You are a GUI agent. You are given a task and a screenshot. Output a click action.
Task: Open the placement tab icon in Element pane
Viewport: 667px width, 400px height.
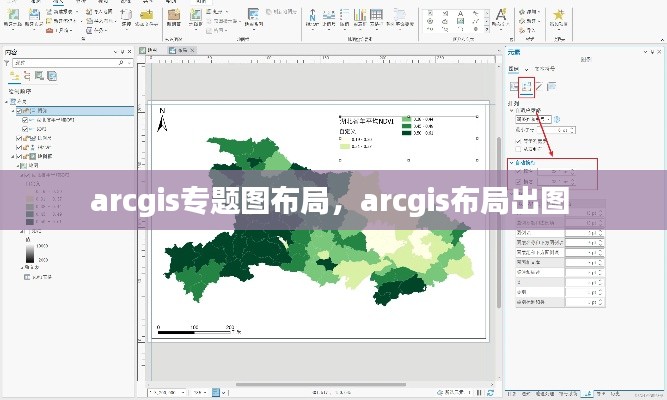pyautogui.click(x=552, y=86)
